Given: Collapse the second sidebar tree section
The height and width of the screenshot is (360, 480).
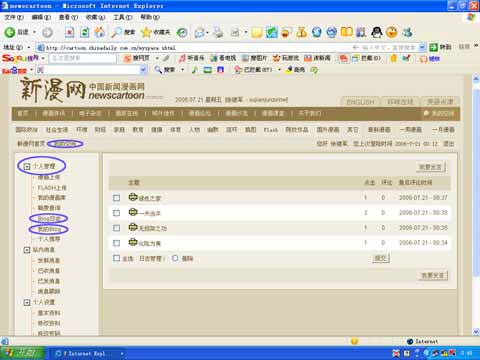Looking at the screenshot, I should pyautogui.click(x=27, y=250).
